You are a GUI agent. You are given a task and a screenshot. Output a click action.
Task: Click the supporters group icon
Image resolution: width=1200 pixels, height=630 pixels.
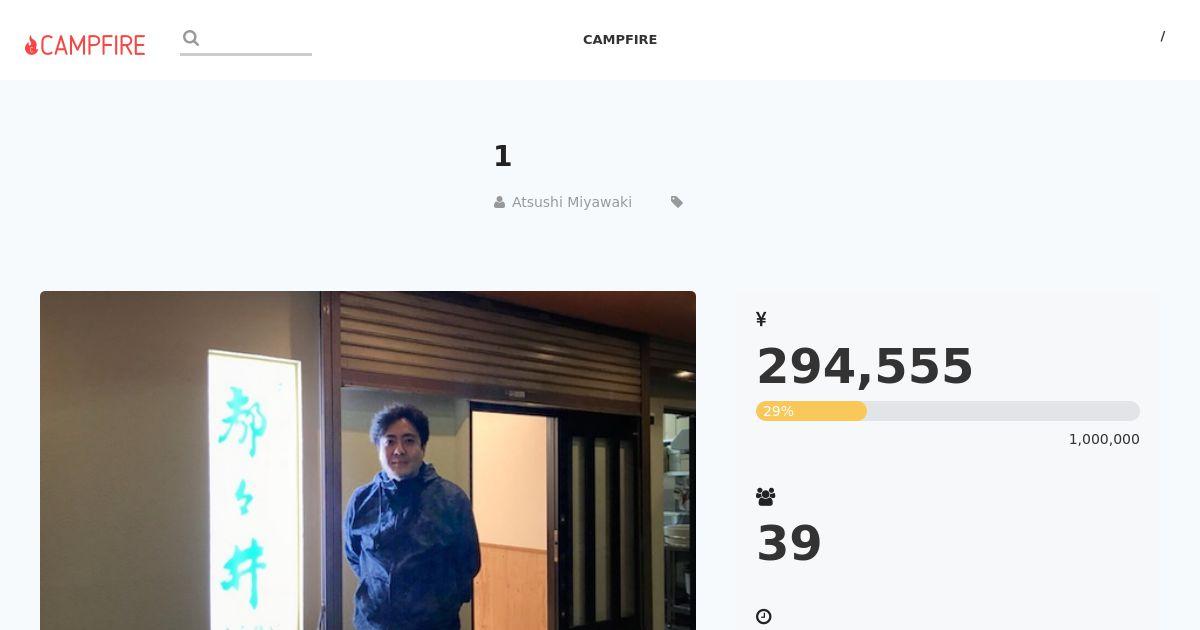click(x=766, y=496)
